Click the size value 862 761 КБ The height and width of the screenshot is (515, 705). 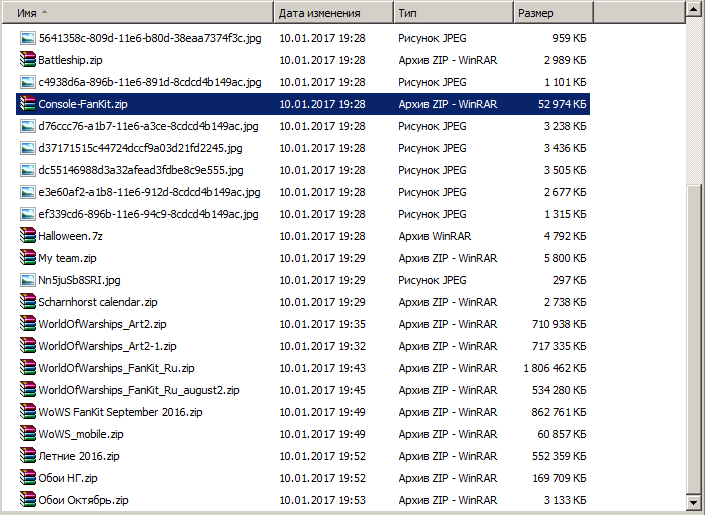pos(559,412)
